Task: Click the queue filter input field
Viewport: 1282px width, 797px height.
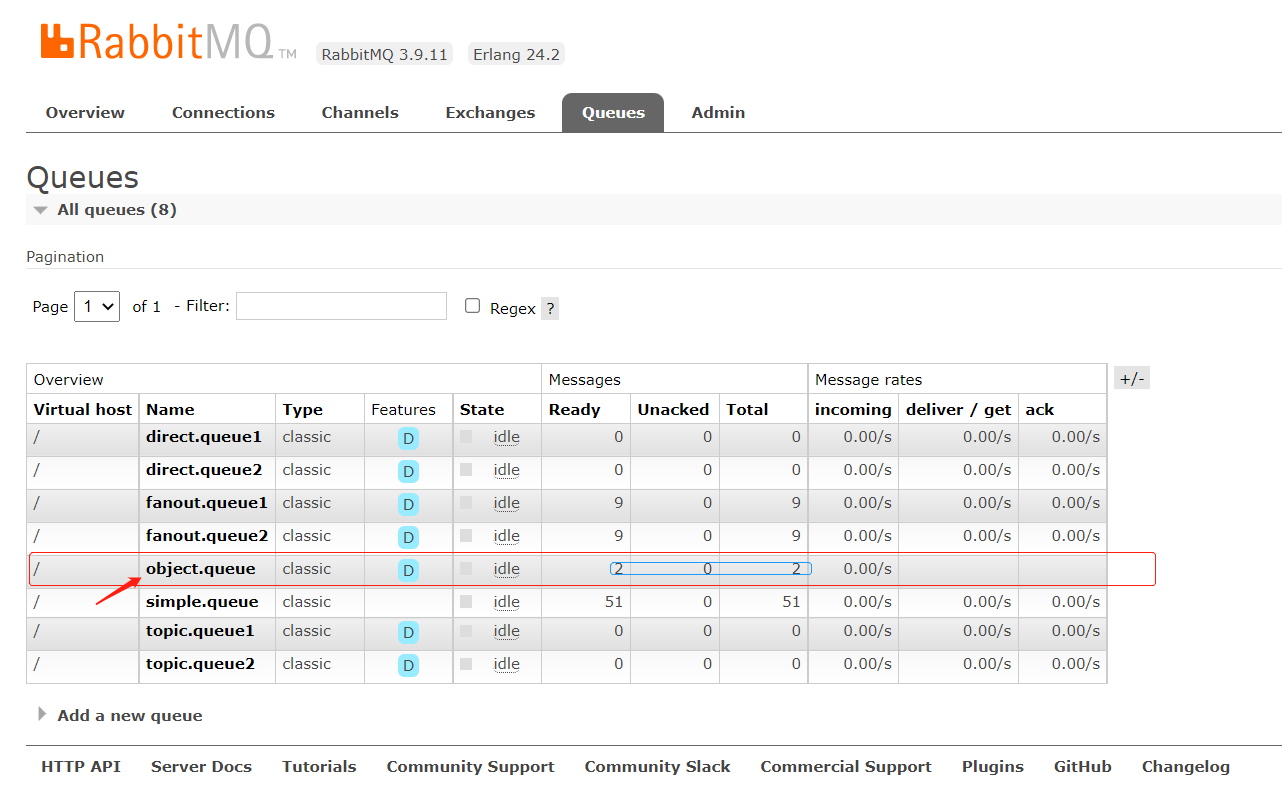Action: coord(341,306)
